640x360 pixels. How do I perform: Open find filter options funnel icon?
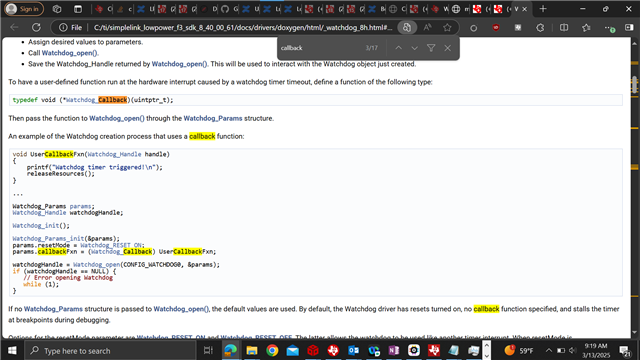[x=431, y=48]
